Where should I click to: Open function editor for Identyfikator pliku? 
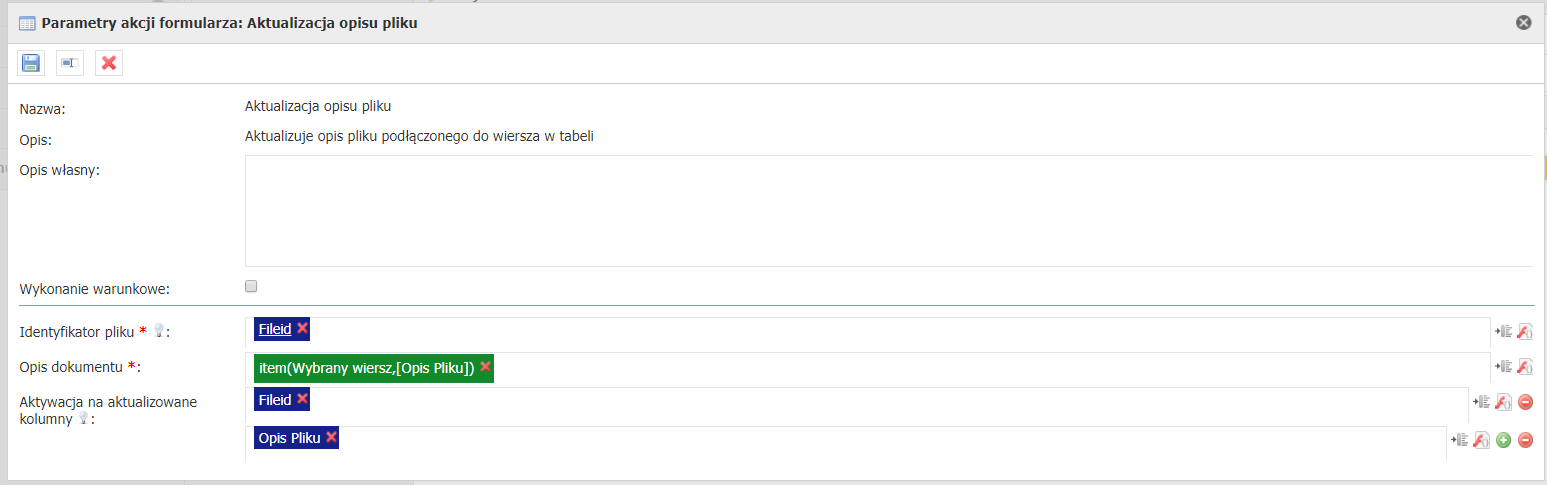[1524, 332]
